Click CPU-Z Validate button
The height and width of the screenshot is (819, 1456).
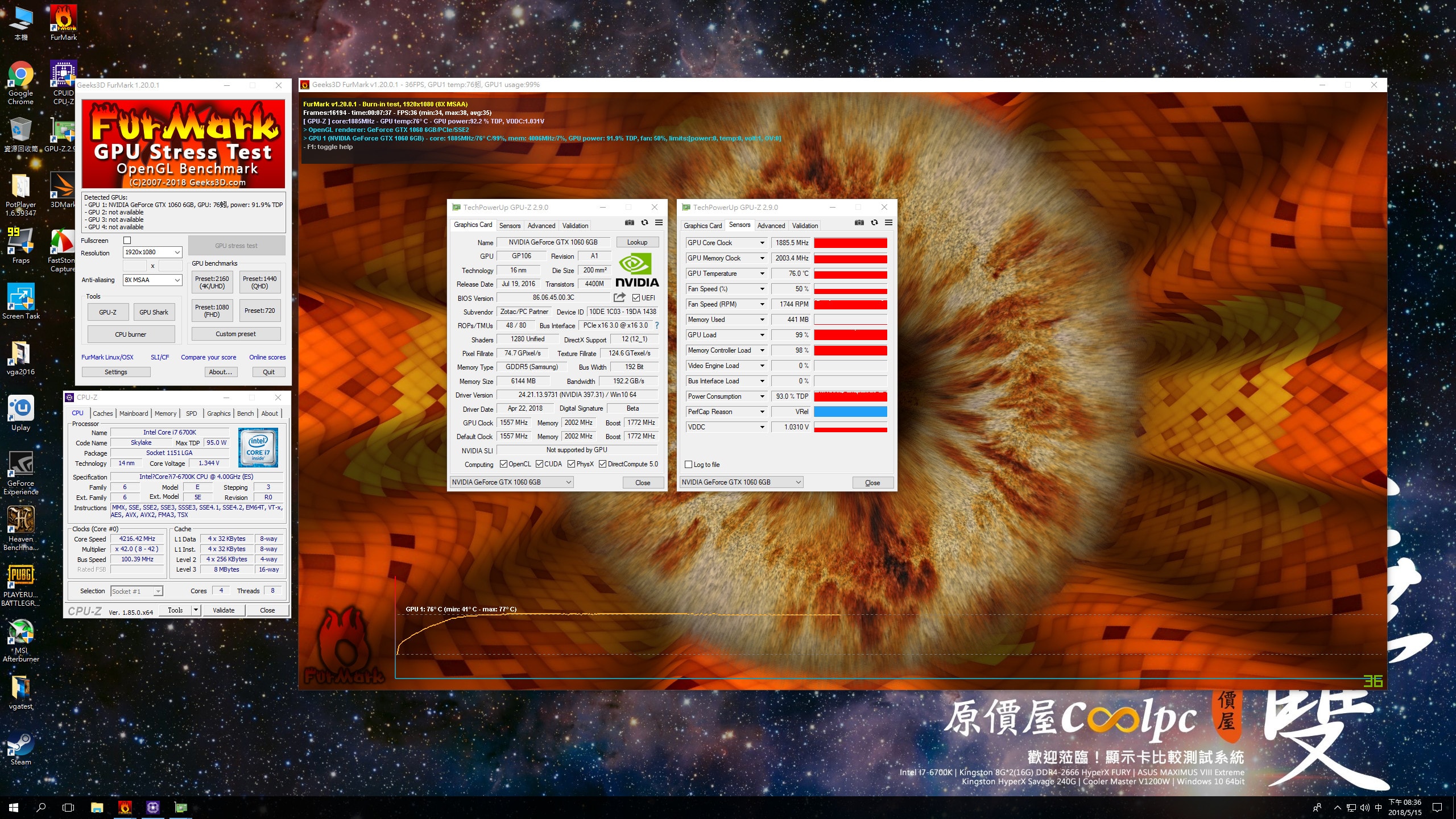(x=224, y=610)
